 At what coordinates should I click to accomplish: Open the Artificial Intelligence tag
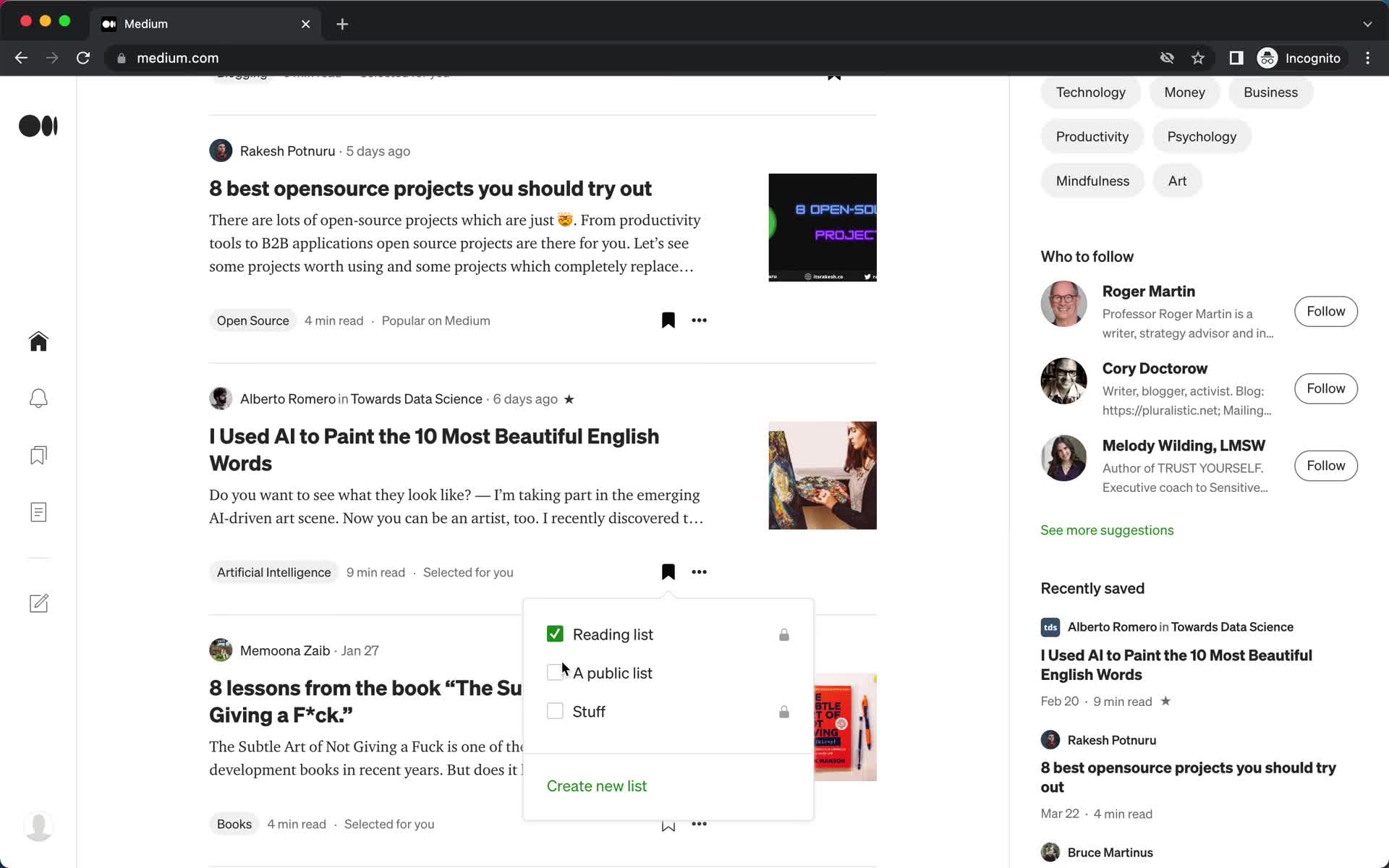click(x=273, y=572)
